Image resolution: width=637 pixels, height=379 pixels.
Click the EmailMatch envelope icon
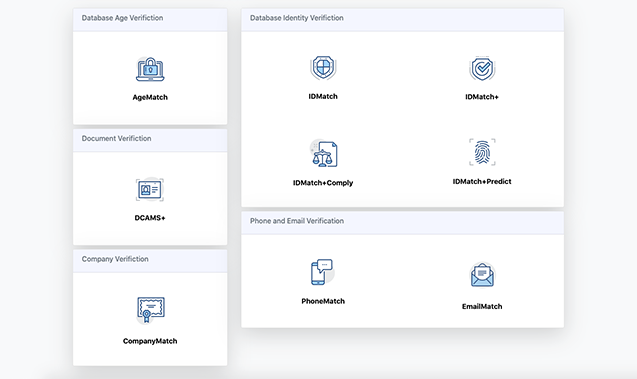point(482,275)
